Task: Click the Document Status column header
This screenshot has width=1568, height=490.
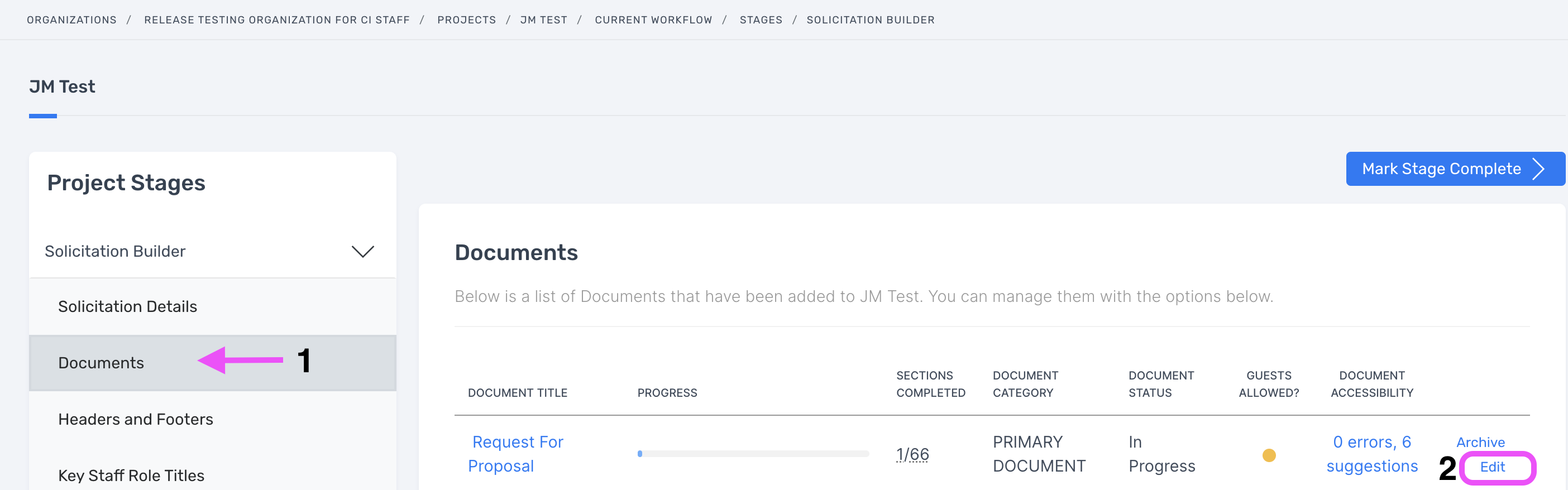Action: 1161,384
